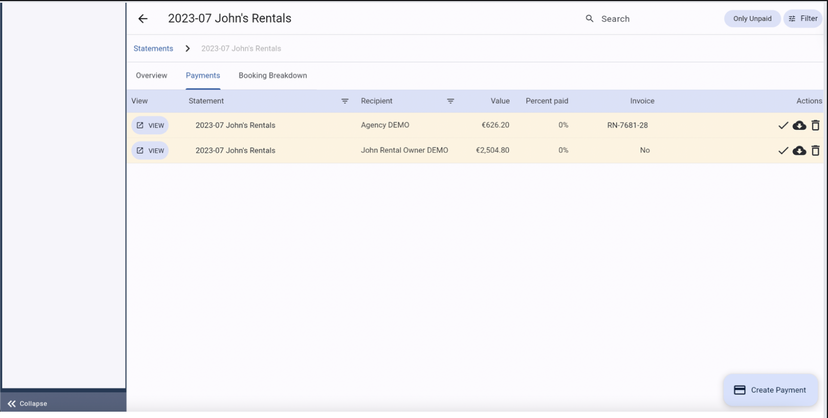The height and width of the screenshot is (418, 828).
Task: Click the Create Payment button
Action: point(770,390)
